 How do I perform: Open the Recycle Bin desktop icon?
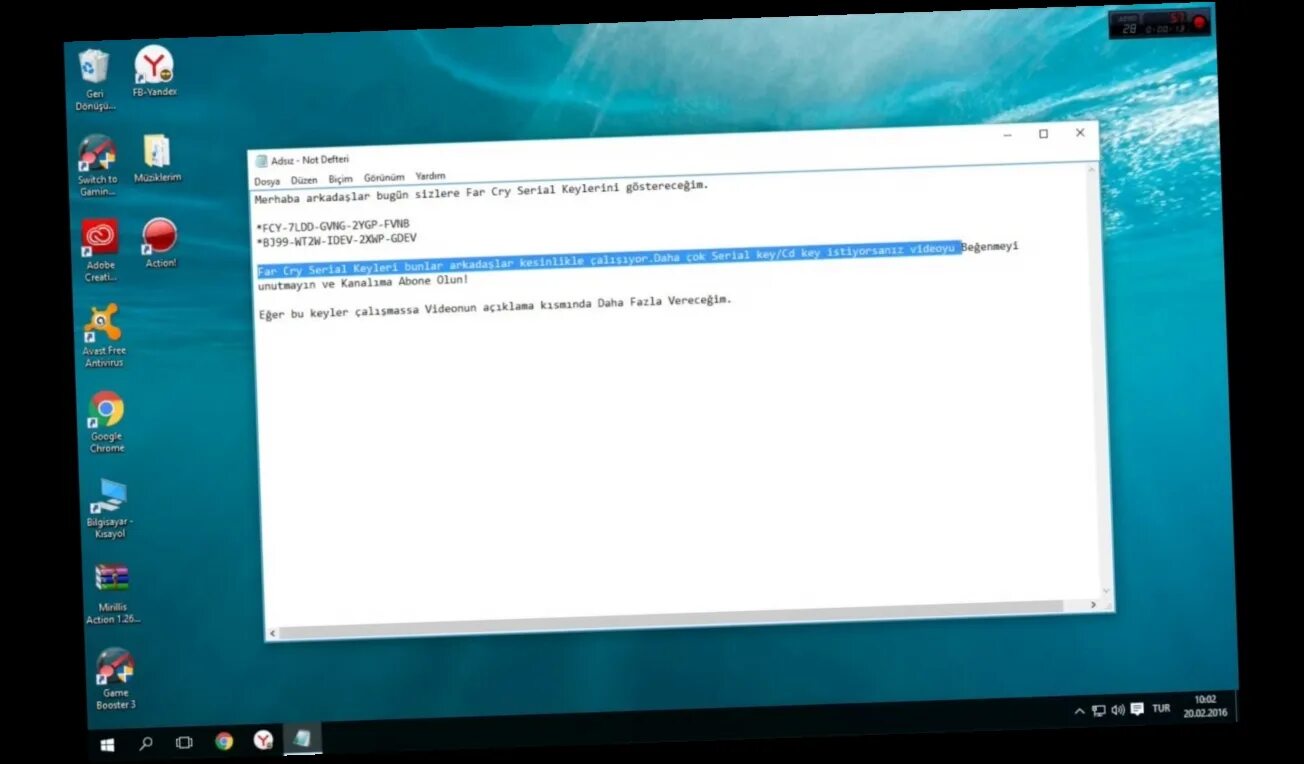click(95, 79)
